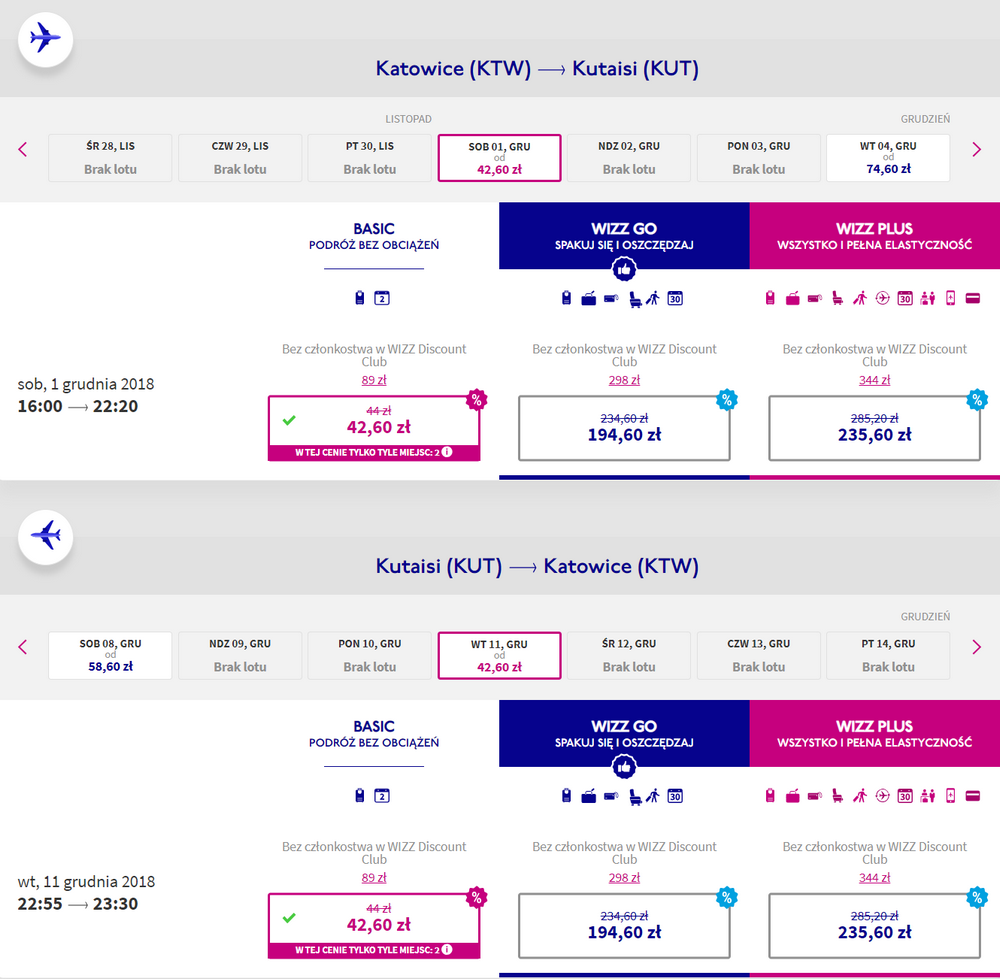Click the return flight airplane icon
Image resolution: width=1000 pixels, height=979 pixels.
point(45,536)
